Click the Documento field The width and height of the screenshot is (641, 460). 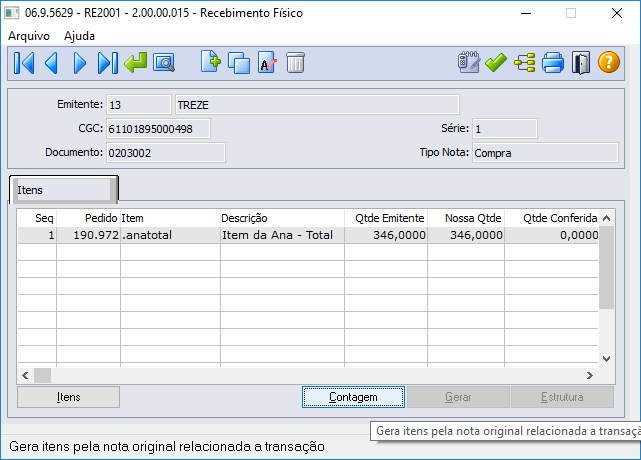click(166, 153)
